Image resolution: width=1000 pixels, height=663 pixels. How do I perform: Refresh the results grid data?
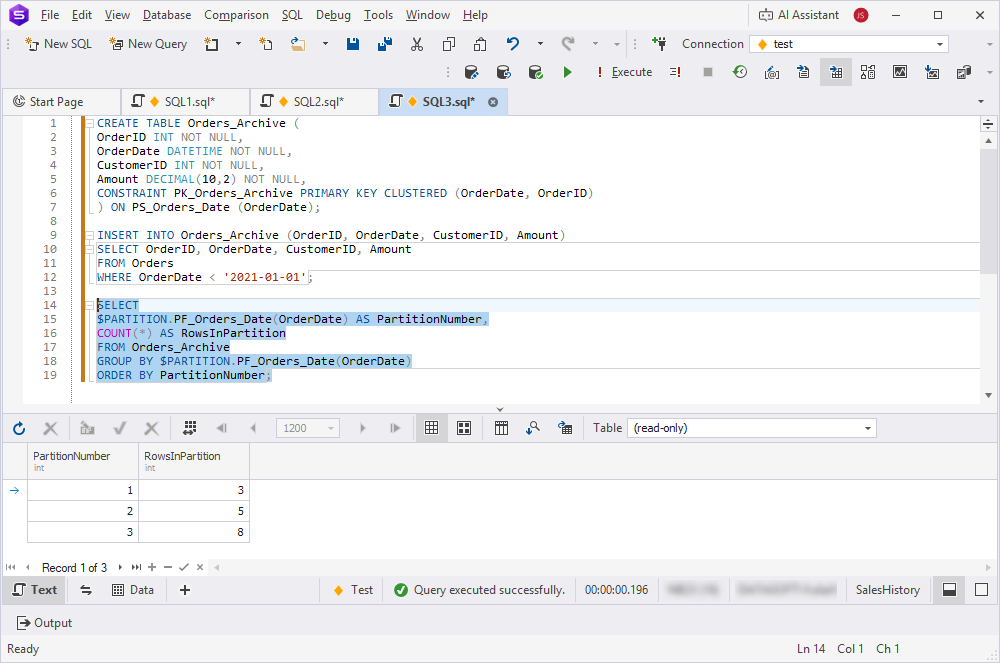[19, 428]
